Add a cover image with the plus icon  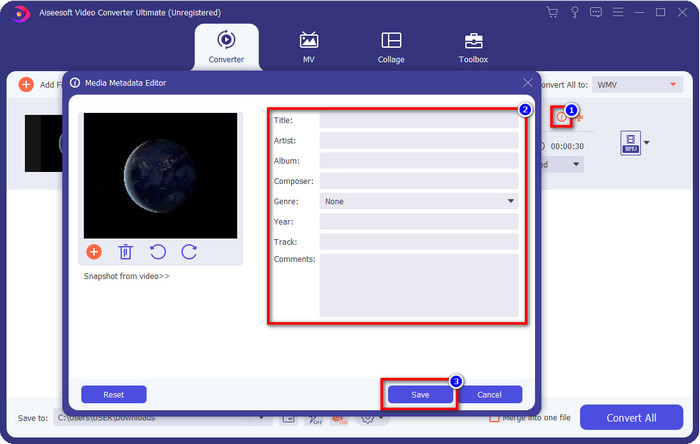94,252
